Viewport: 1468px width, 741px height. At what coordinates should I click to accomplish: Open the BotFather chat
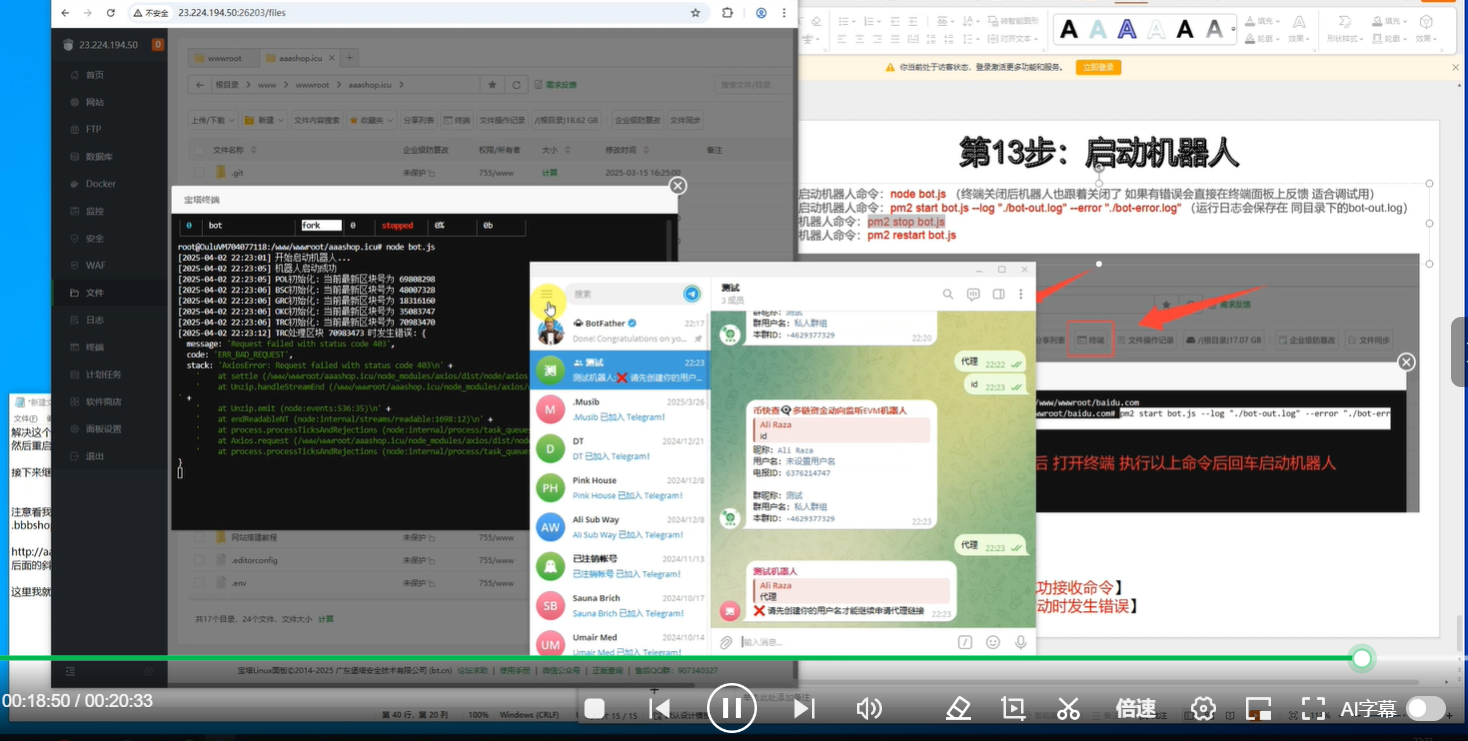click(619, 331)
